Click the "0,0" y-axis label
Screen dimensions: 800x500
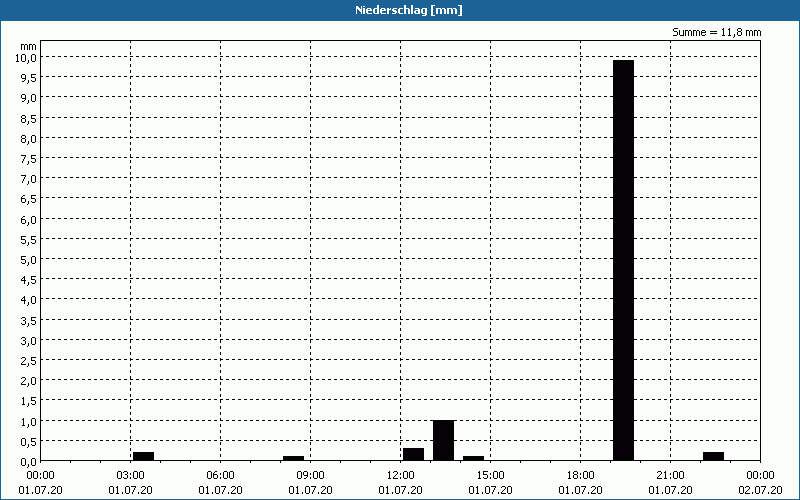tap(28, 461)
